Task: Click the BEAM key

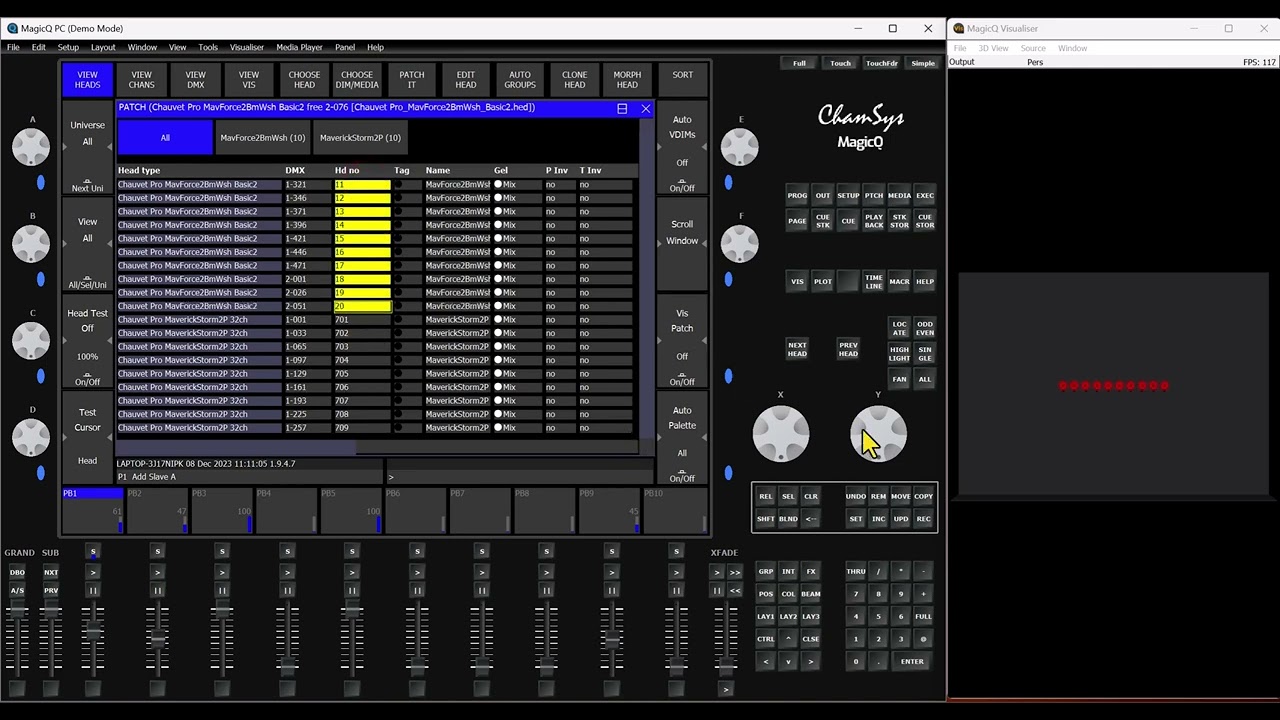Action: pyautogui.click(x=811, y=594)
